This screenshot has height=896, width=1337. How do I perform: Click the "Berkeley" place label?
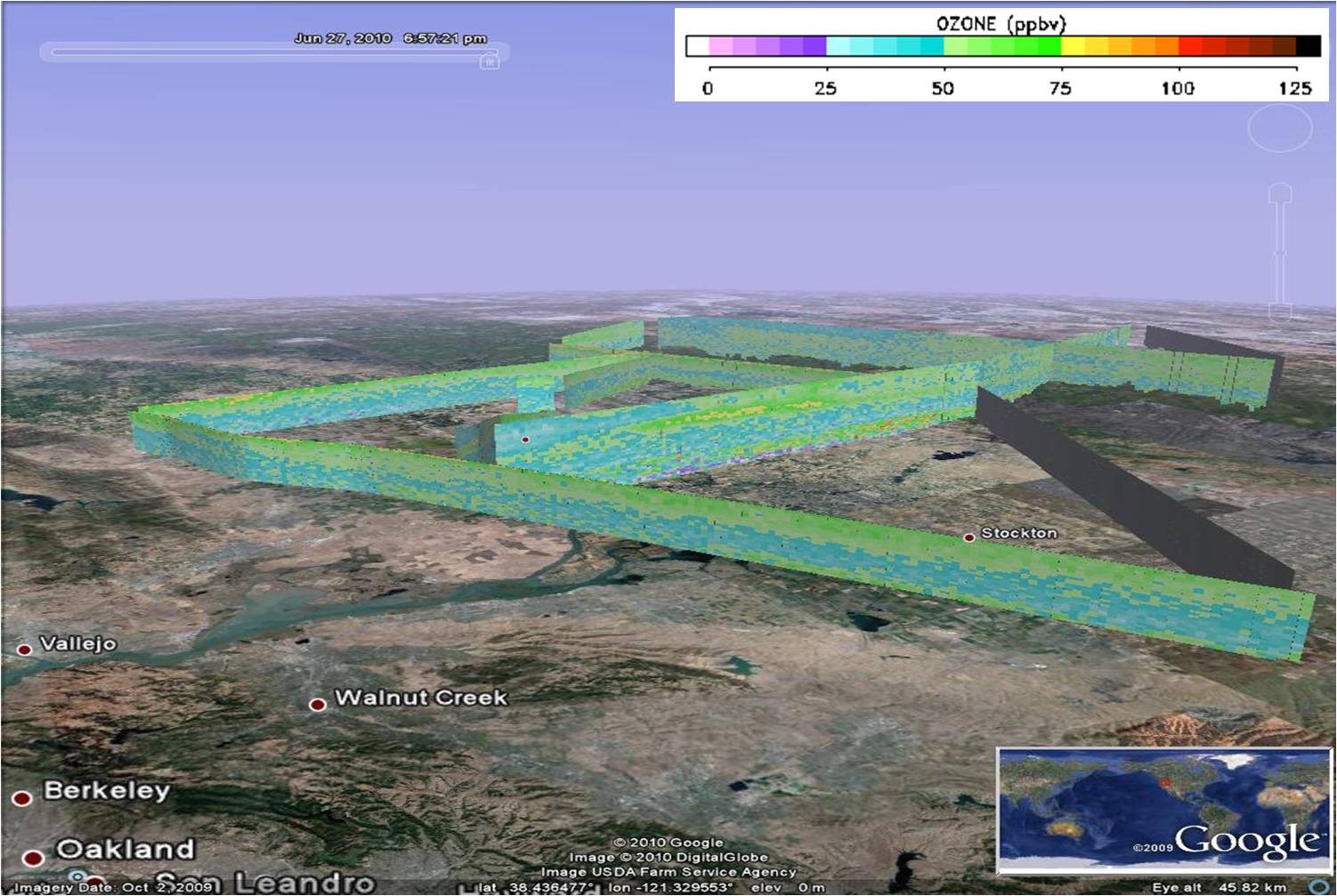107,790
